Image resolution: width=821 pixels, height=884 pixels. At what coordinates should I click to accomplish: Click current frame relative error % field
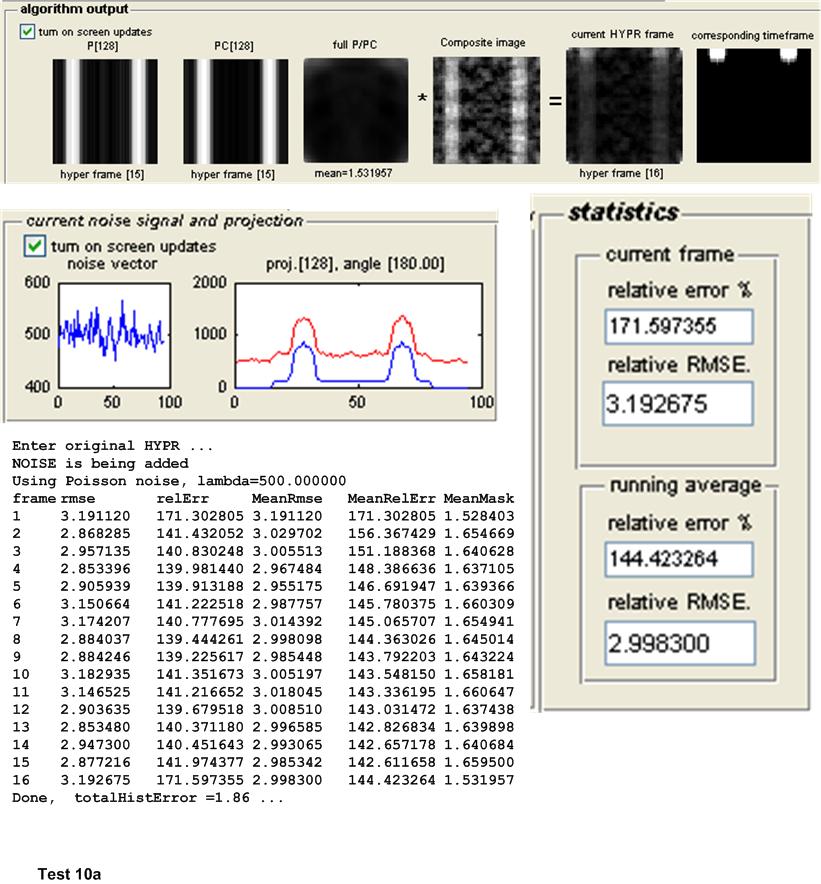(678, 326)
